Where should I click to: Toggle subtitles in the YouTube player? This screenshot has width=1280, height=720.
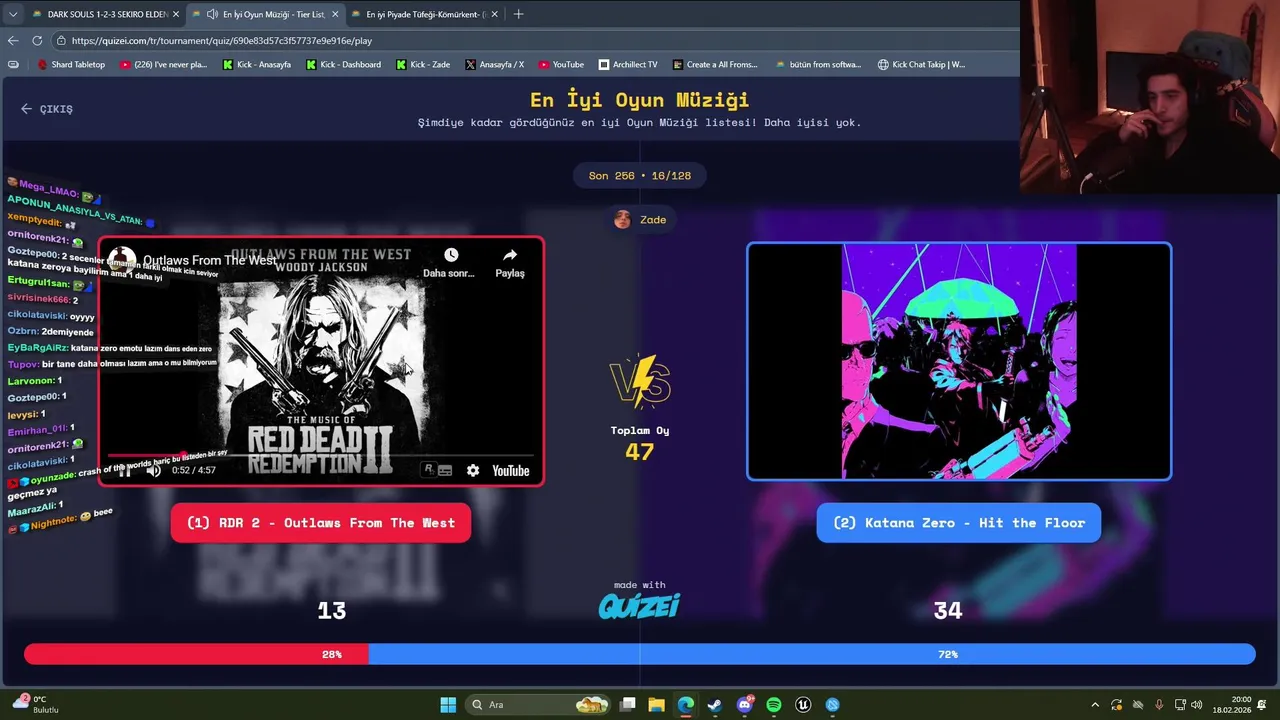click(x=445, y=470)
